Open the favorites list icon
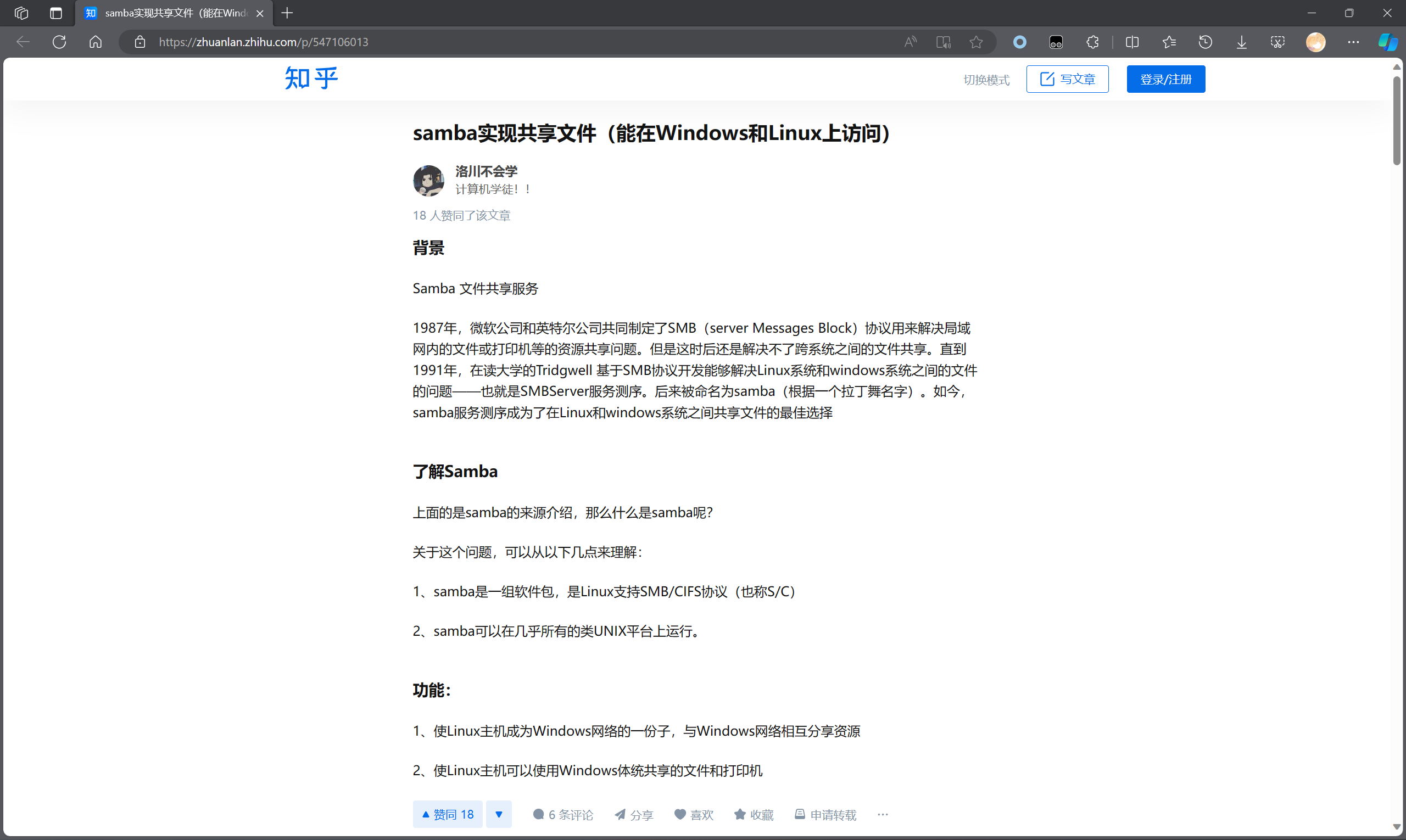This screenshot has height=840, width=1406. tap(1169, 42)
